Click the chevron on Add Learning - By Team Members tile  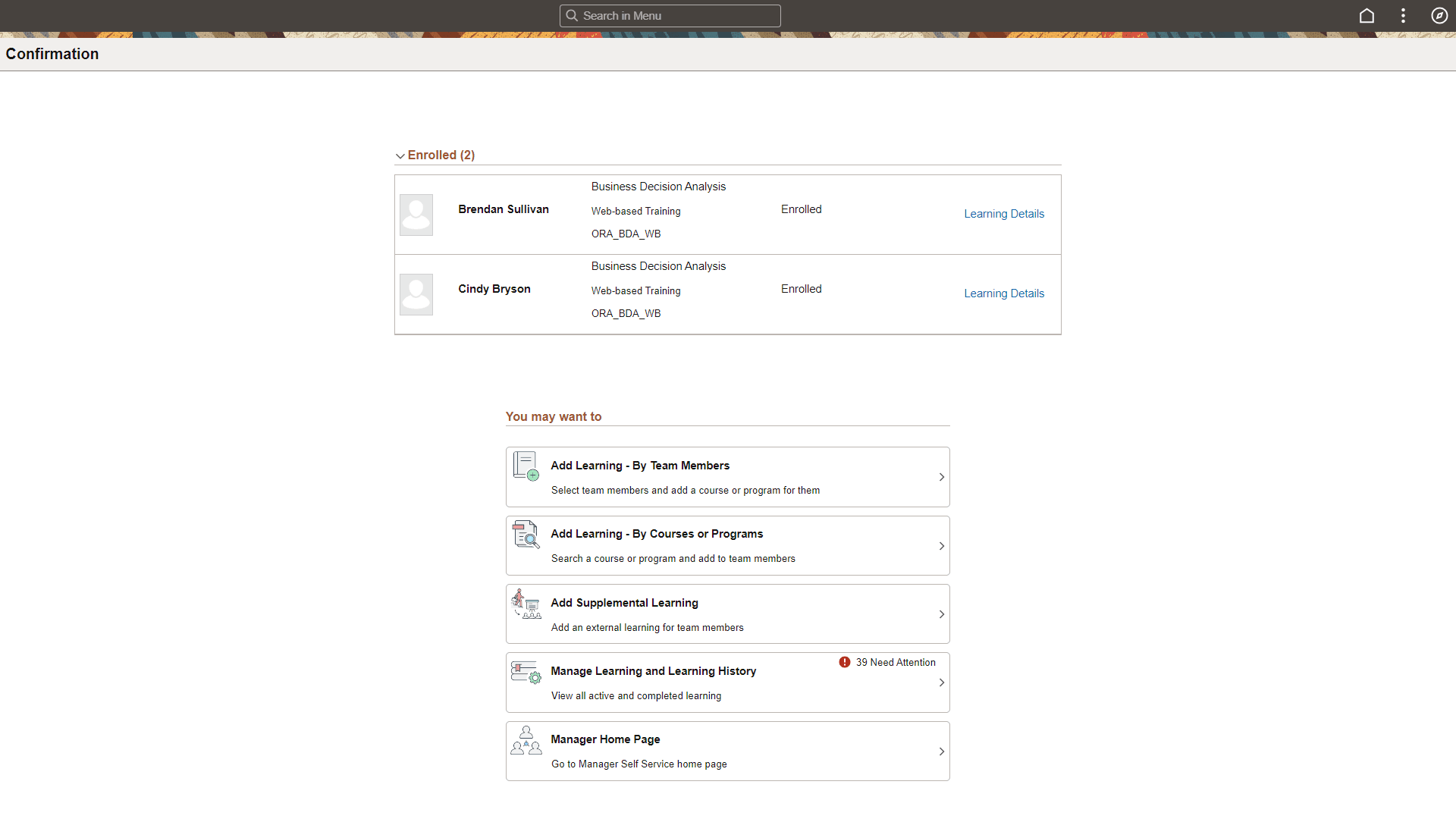tap(941, 477)
